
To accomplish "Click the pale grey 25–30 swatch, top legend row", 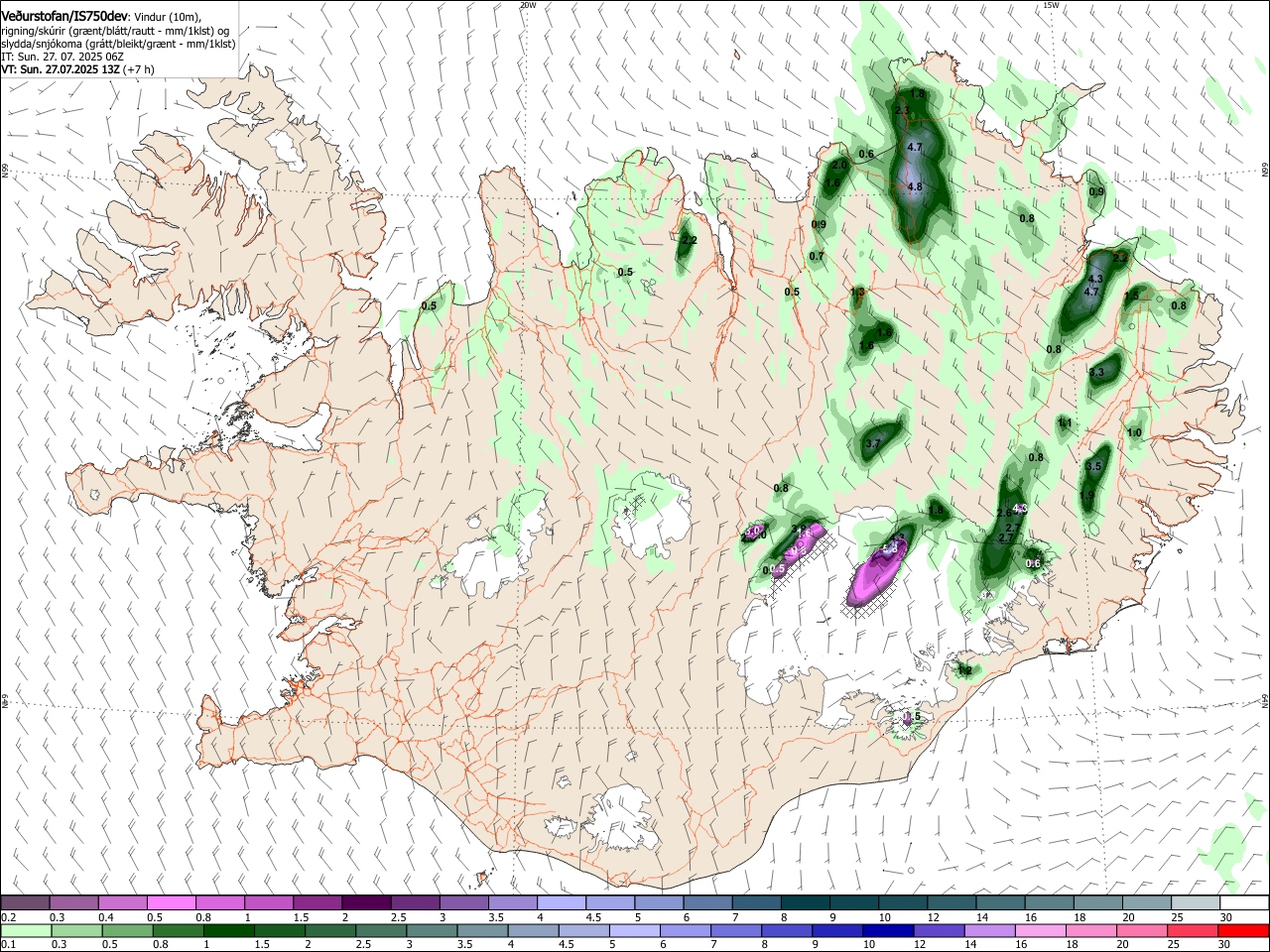I will 1195,903.
